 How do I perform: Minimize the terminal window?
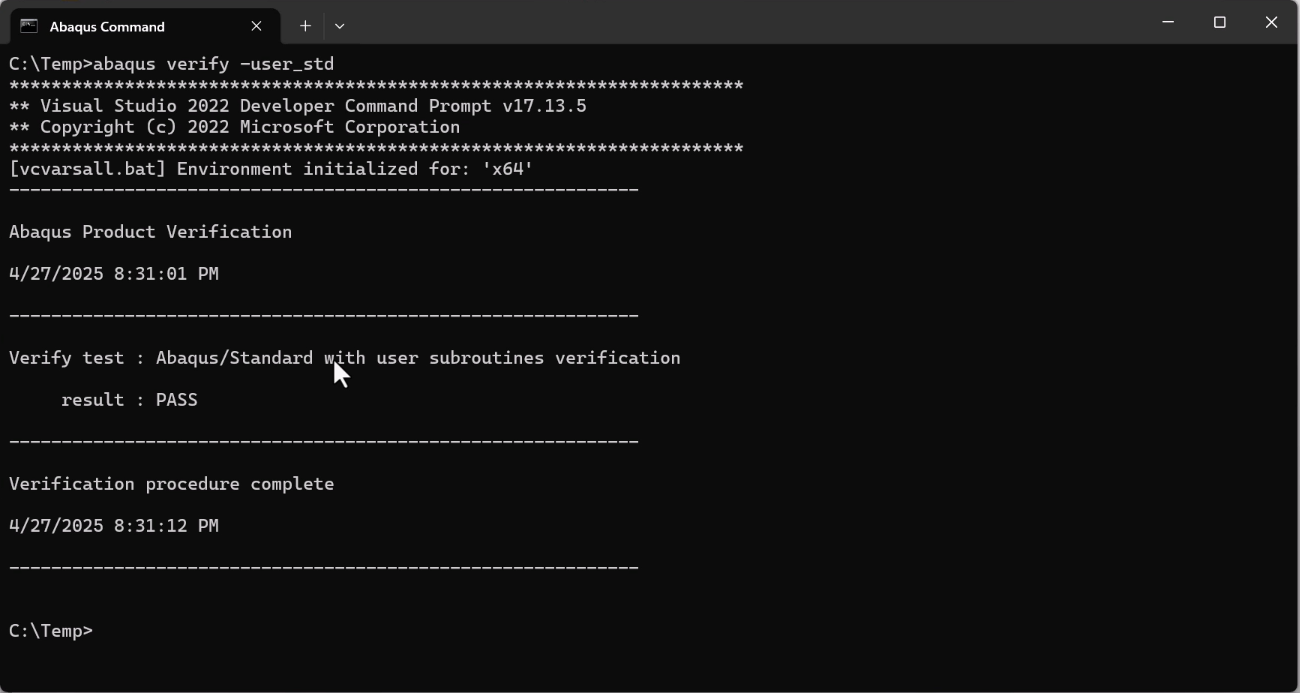1167,22
